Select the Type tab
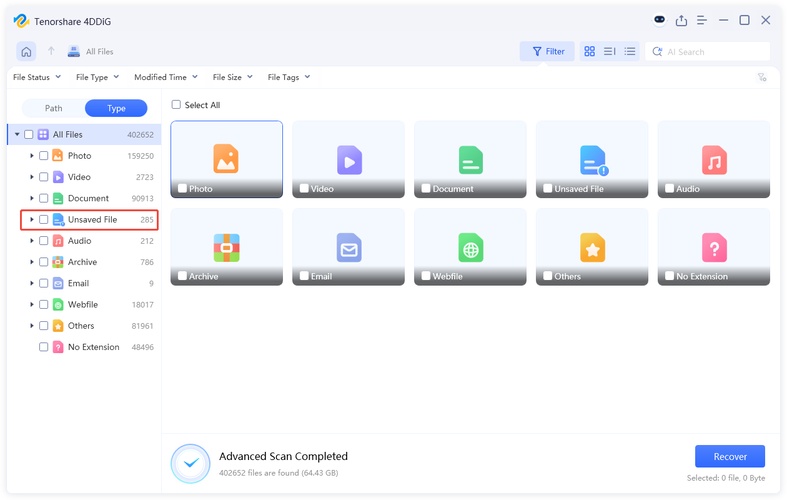 coord(116,108)
